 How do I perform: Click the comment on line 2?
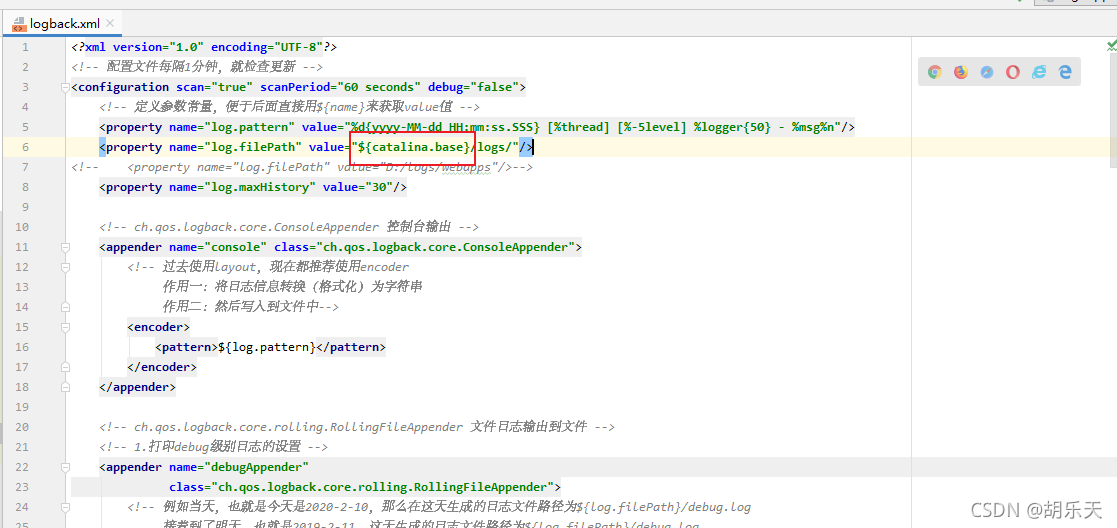click(197, 67)
